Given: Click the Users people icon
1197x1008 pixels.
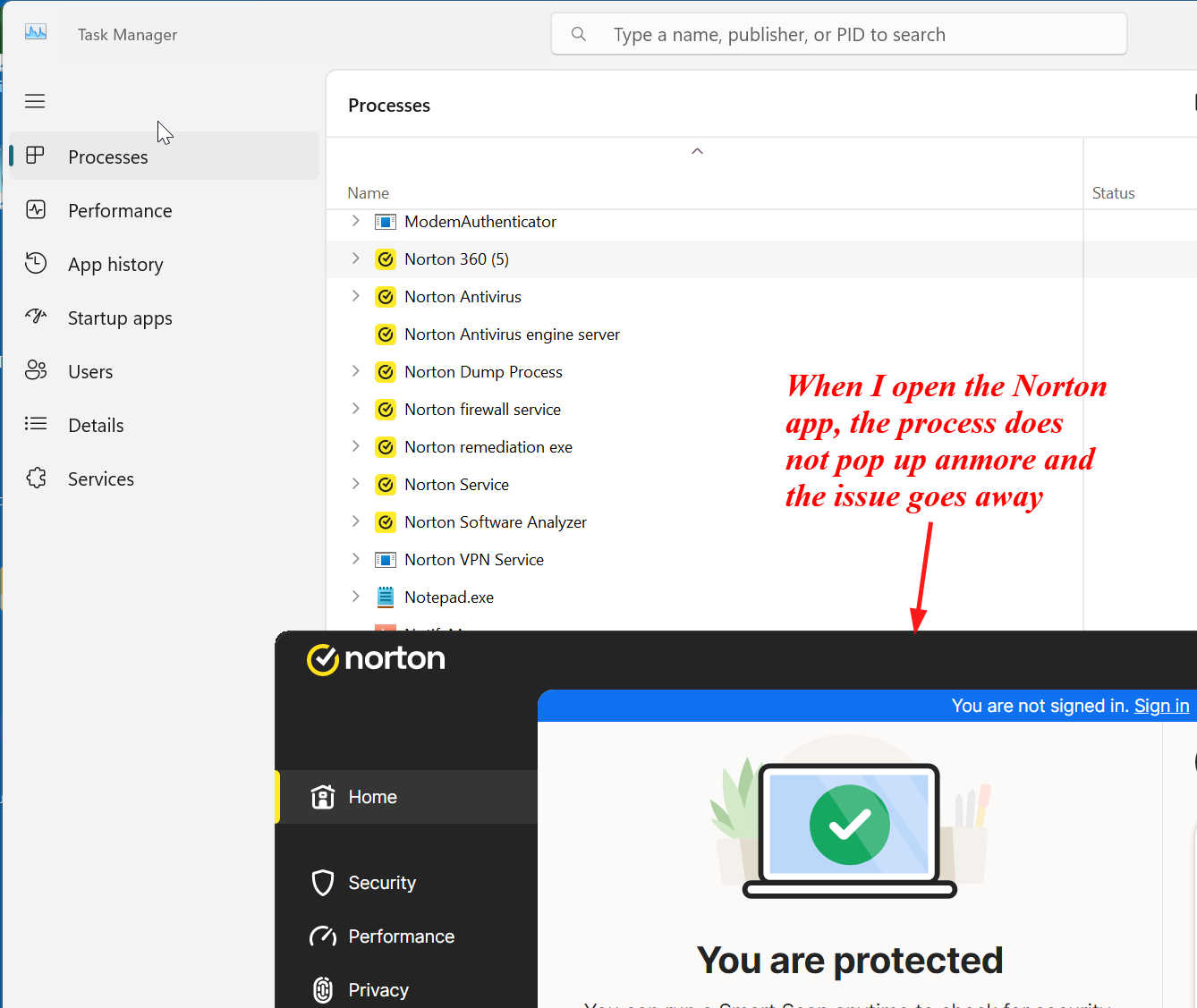Looking at the screenshot, I should (x=36, y=370).
